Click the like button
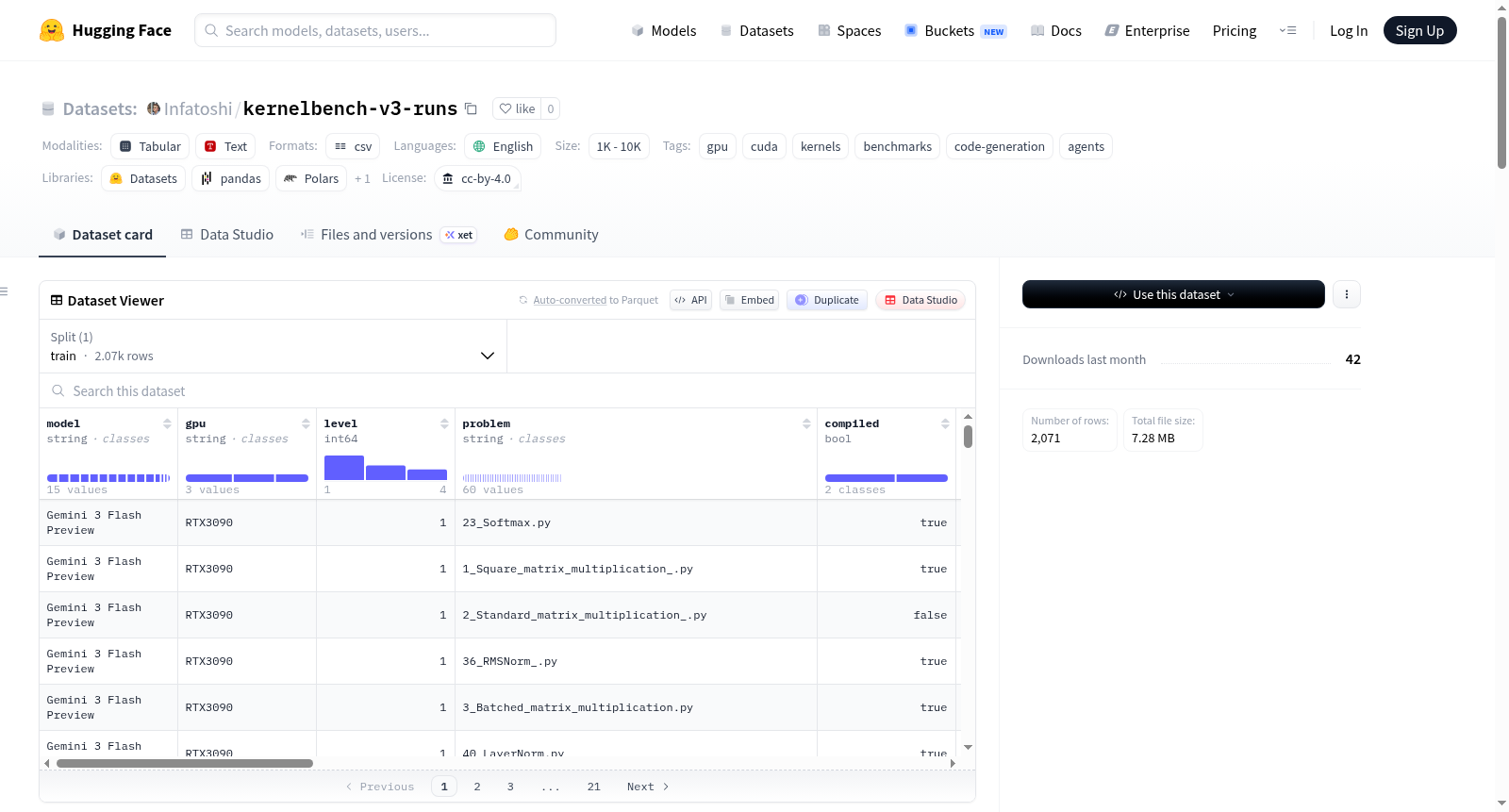Screen dimensions: 1509x812 (x=517, y=108)
